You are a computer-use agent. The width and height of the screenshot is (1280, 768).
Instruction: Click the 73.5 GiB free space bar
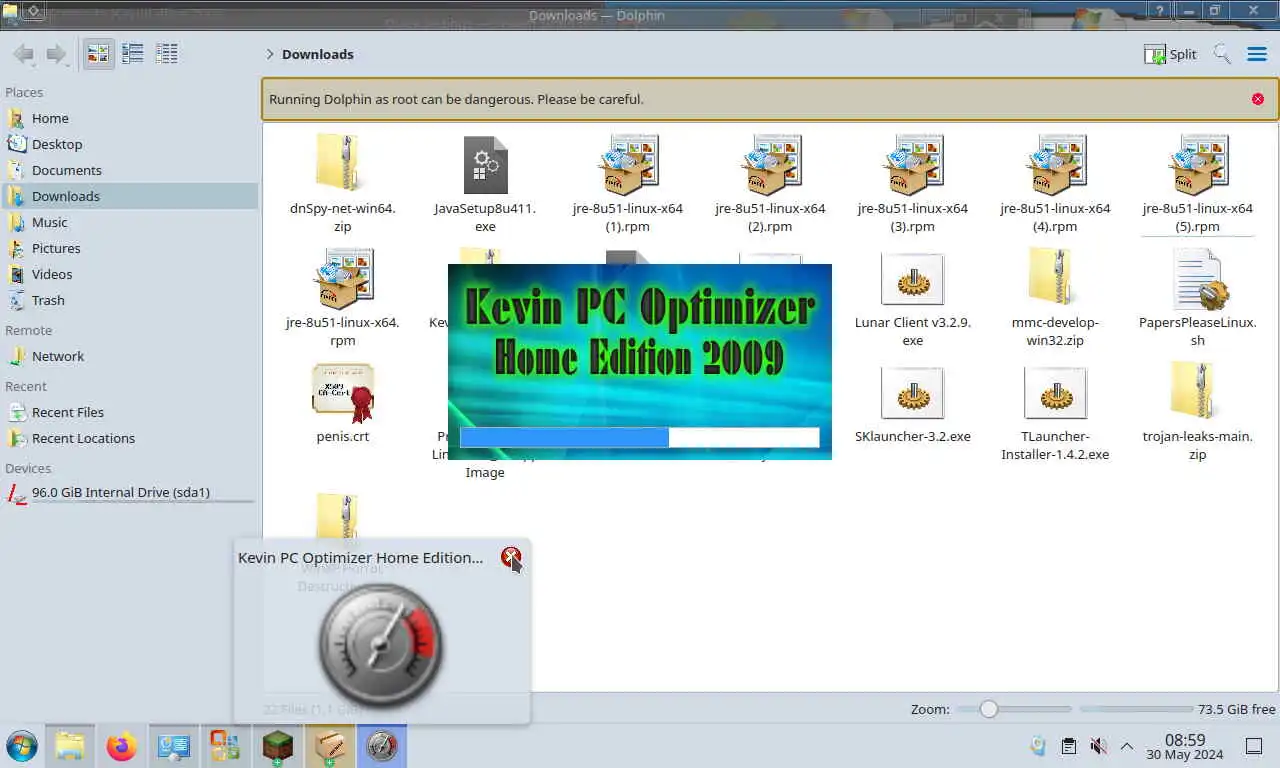[1135, 709]
